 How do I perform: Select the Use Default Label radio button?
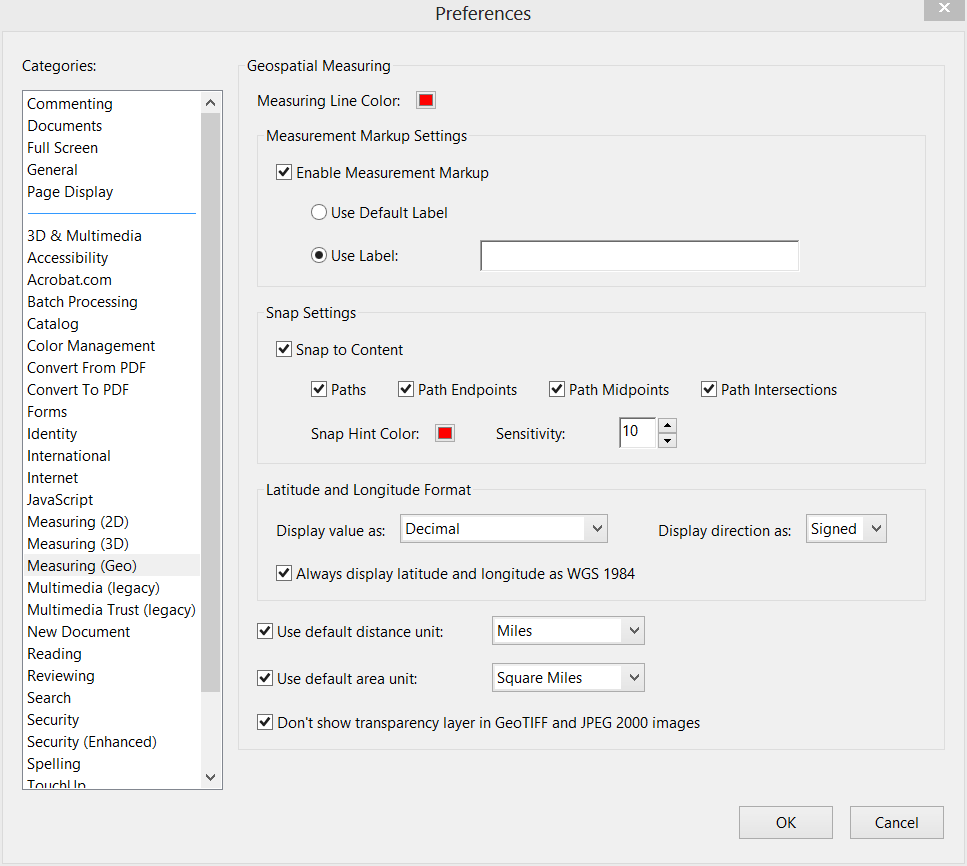(x=319, y=212)
